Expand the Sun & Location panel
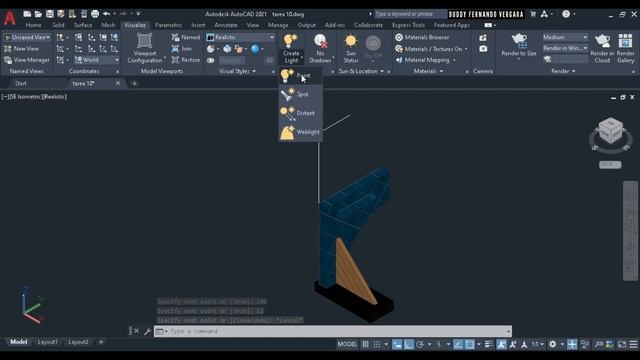 click(x=361, y=71)
